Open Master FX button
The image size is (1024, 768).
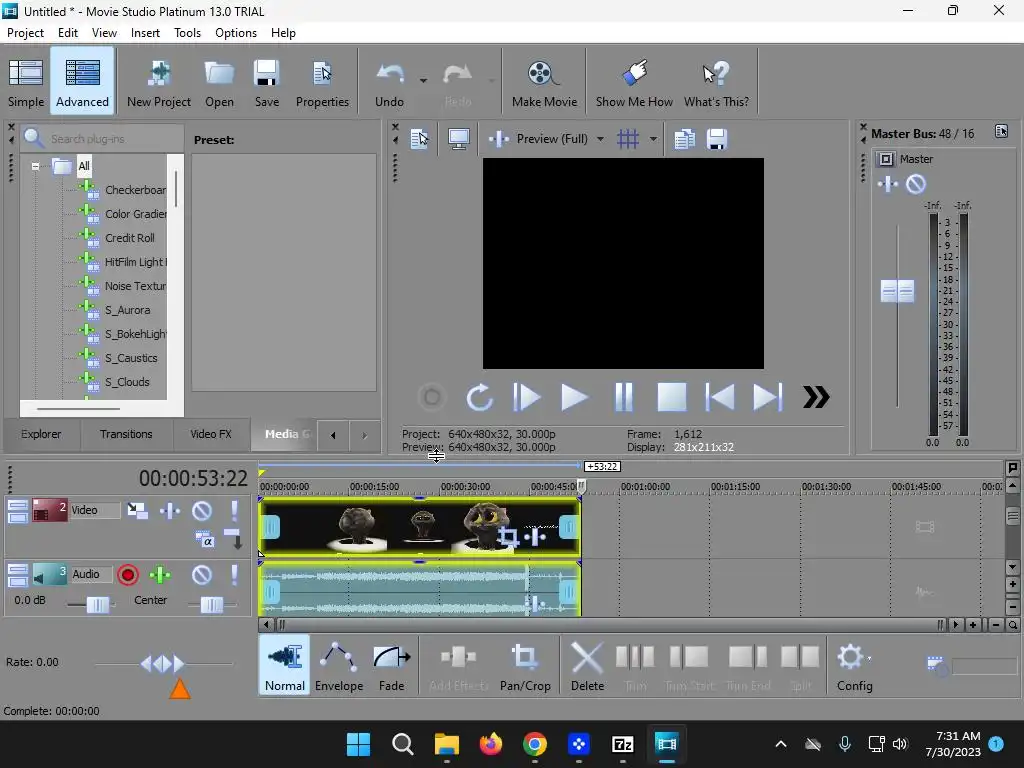tap(888, 184)
